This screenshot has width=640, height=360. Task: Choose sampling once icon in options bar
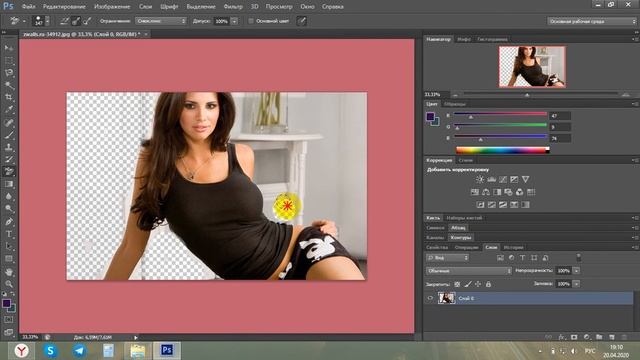coord(76,21)
